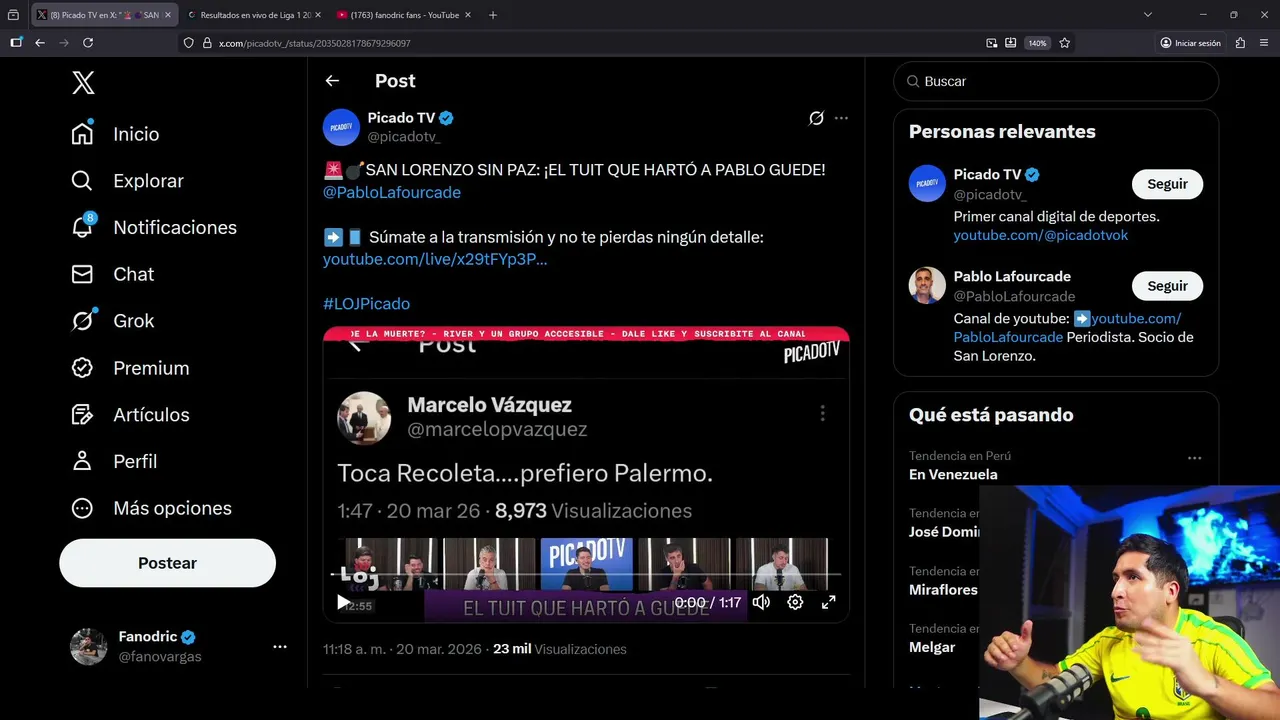Click the video progress bar
This screenshot has height=720, width=1280.
click(x=586, y=575)
